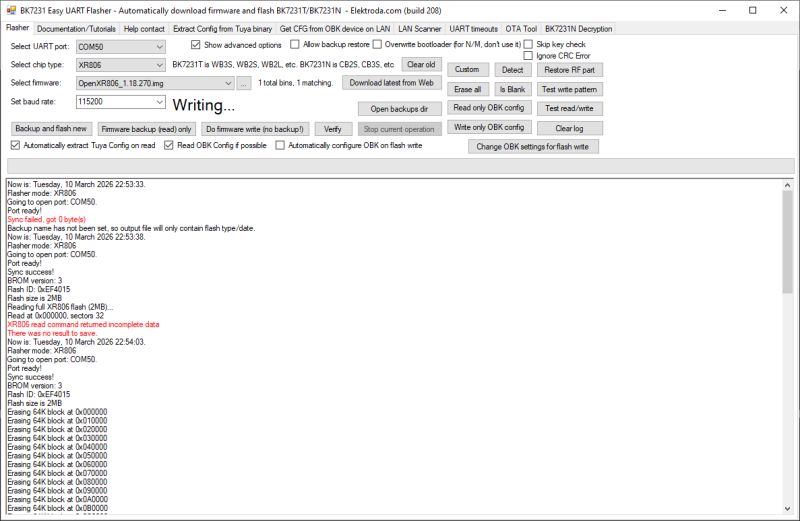The height and width of the screenshot is (521, 800).
Task: Click the Detect button
Action: [x=513, y=70]
